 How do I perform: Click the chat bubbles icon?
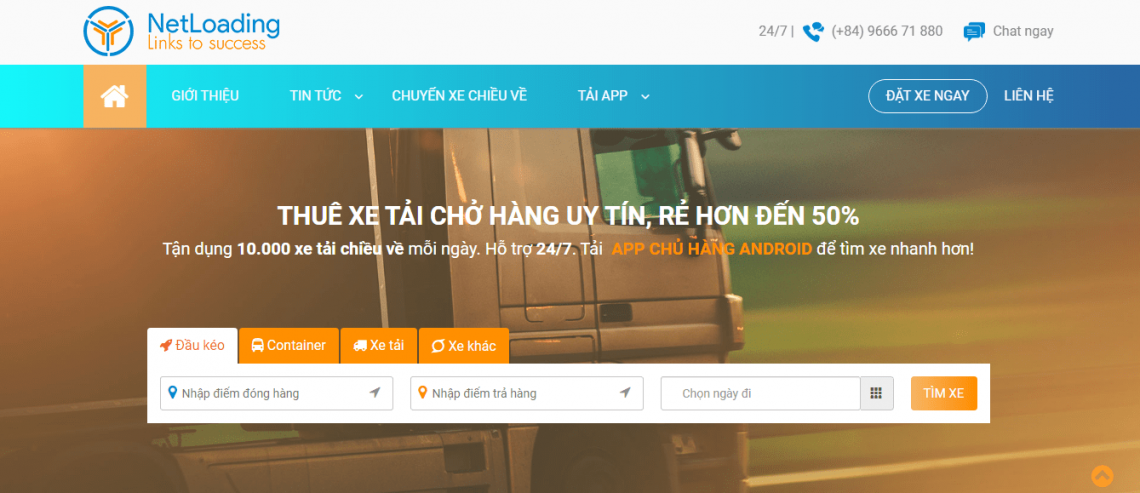point(974,31)
